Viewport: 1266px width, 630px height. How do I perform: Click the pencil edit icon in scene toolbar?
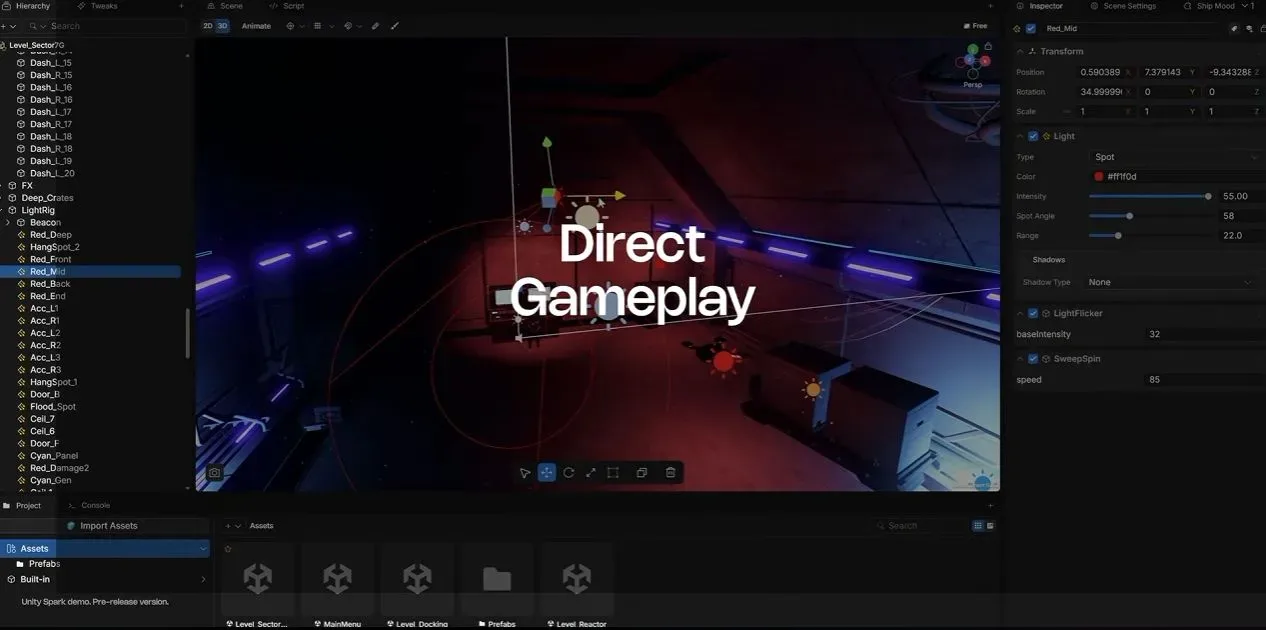click(x=375, y=26)
